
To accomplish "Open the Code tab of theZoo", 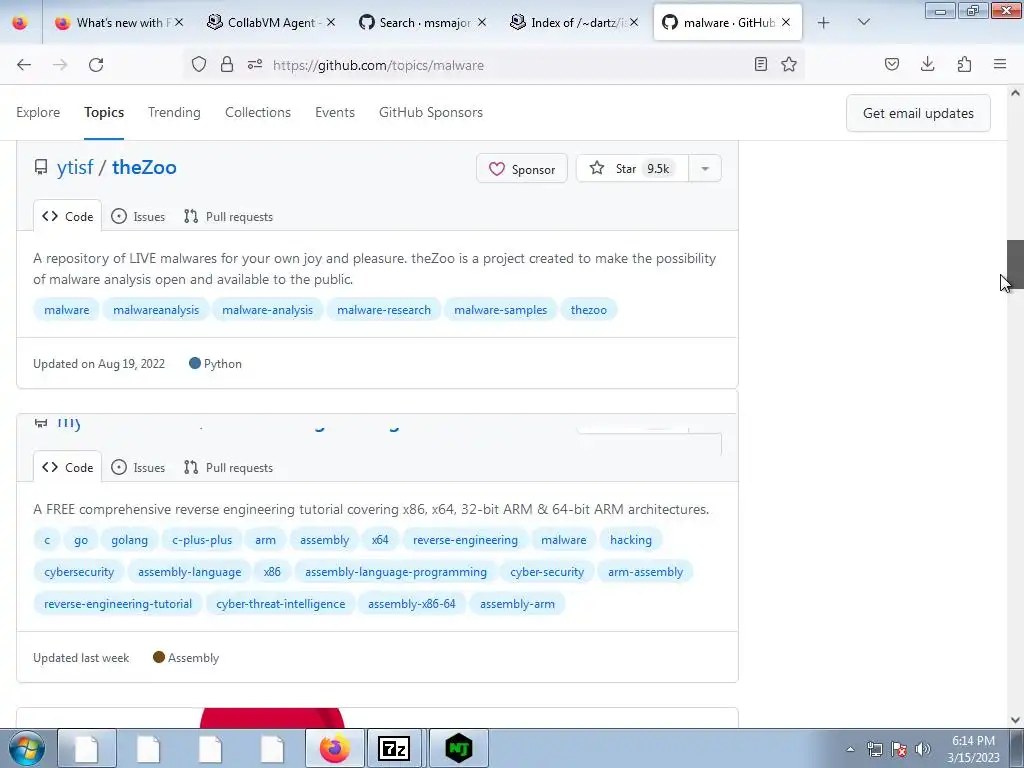I will pyautogui.click(x=68, y=216).
